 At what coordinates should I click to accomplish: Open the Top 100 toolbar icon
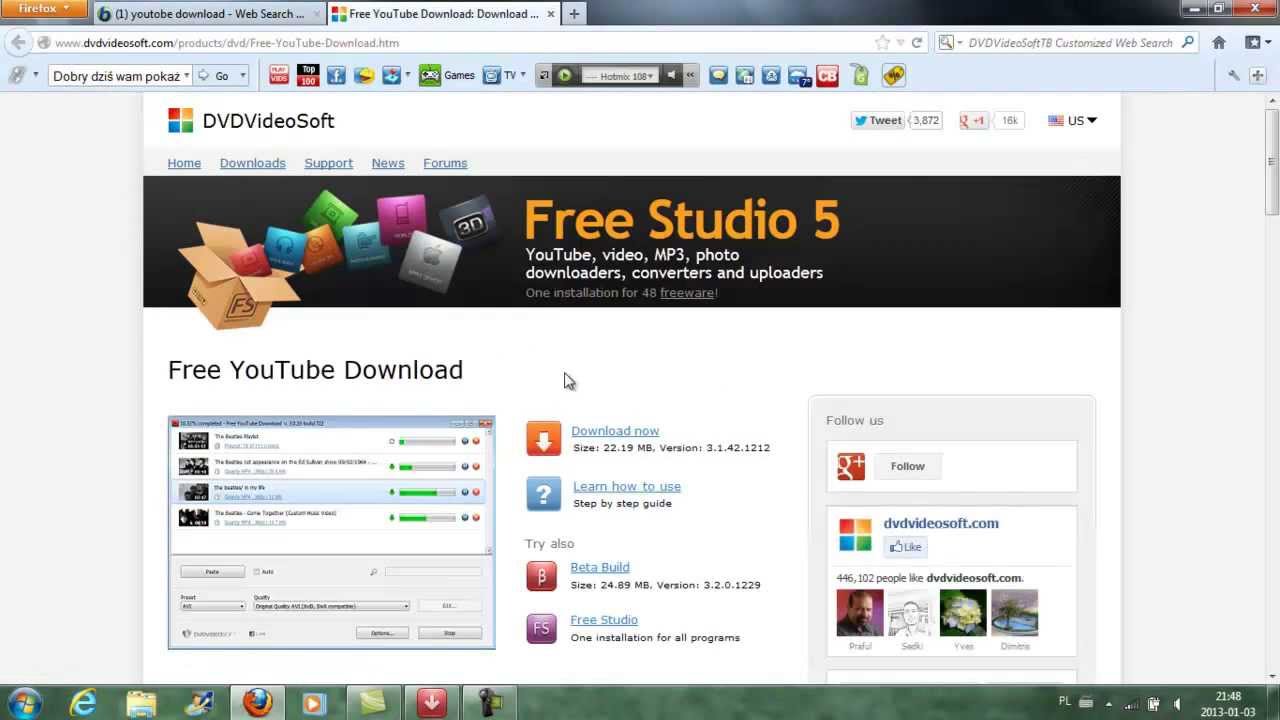(308, 75)
